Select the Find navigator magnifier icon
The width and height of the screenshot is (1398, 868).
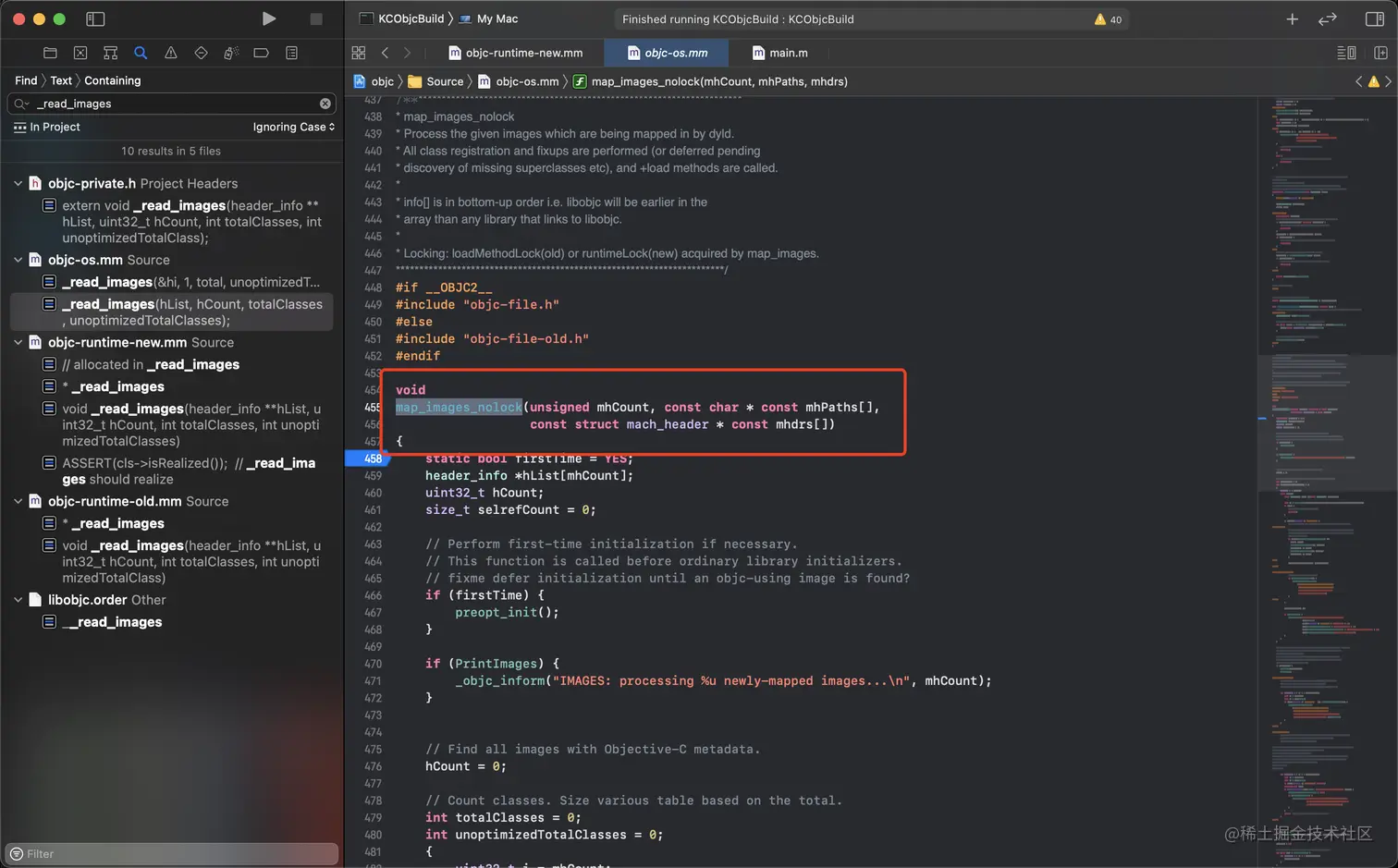point(141,53)
